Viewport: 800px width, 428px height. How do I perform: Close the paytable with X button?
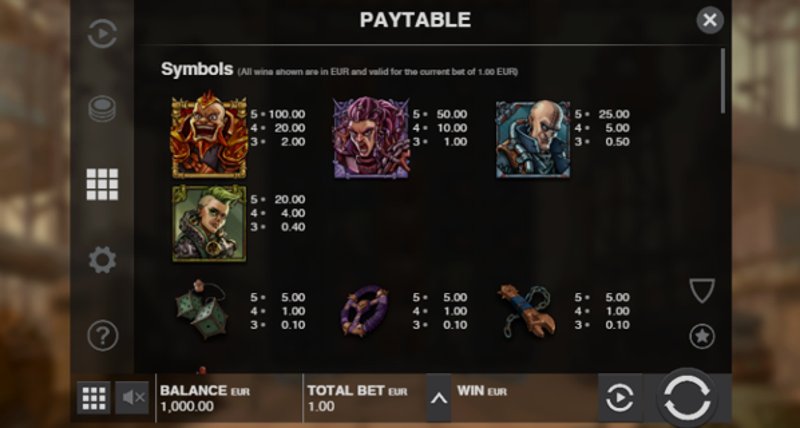(x=710, y=20)
